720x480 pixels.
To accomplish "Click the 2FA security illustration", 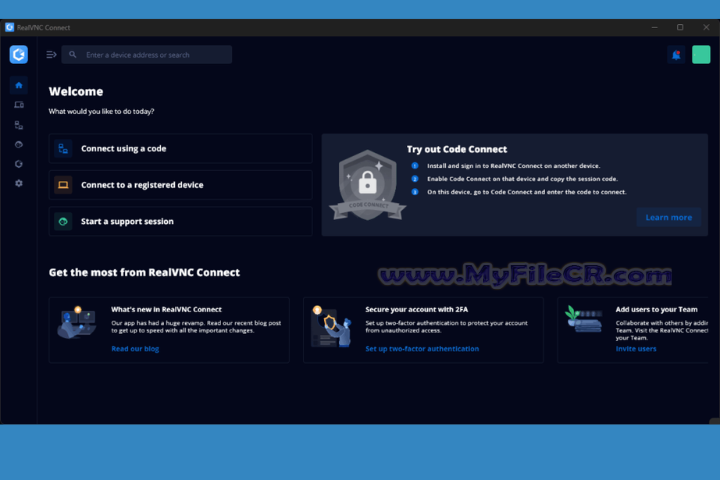I will 331,326.
